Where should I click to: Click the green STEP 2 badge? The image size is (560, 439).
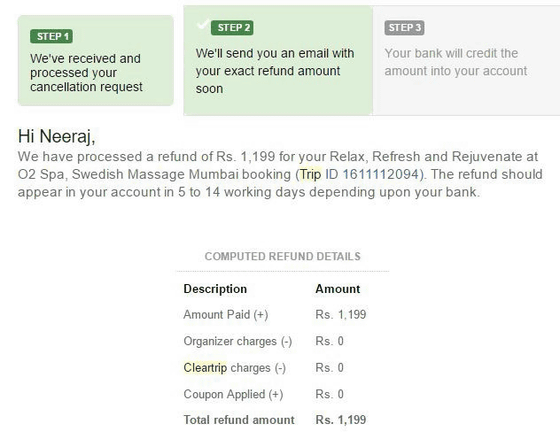(232, 28)
